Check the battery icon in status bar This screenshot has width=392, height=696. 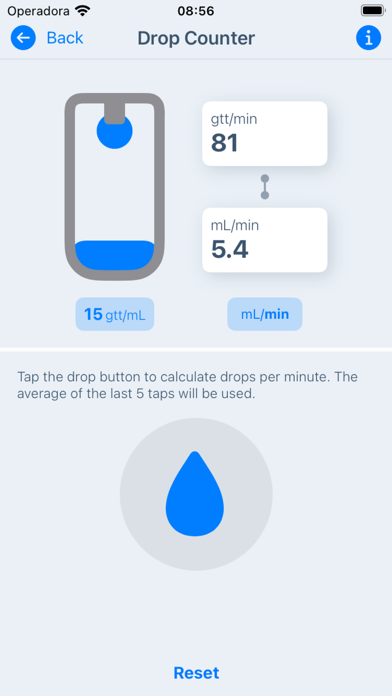pyautogui.click(x=372, y=11)
